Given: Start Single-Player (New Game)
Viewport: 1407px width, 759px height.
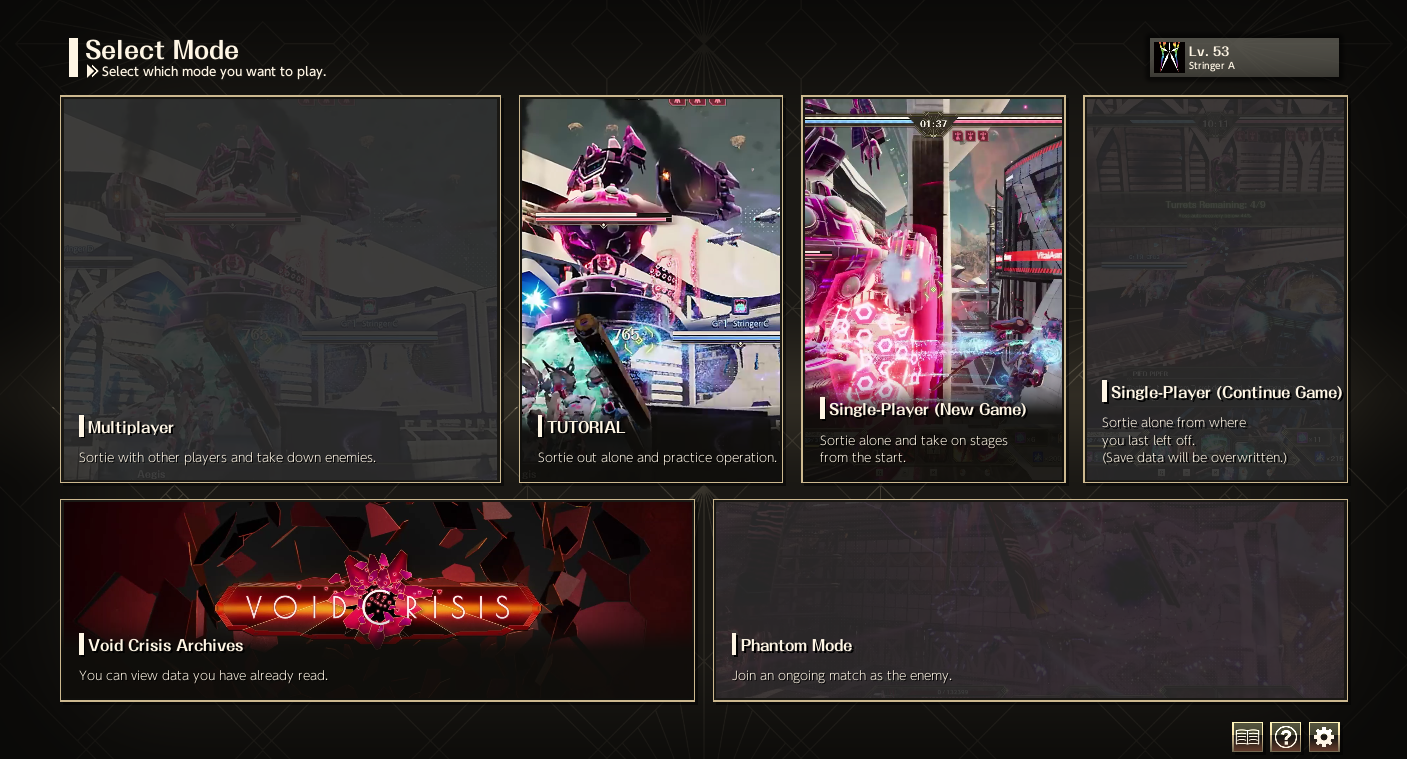Looking at the screenshot, I should (933, 289).
